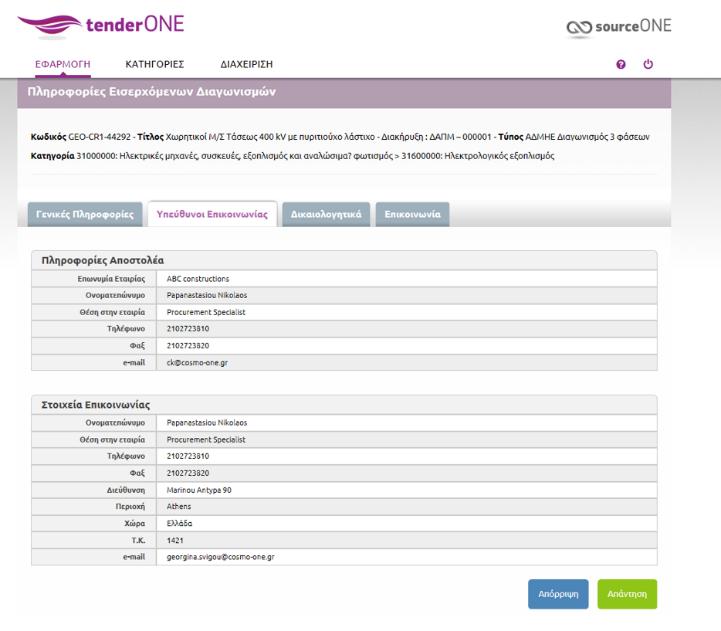721x631 pixels.
Task: Click the green Απάντηση button
Action: pos(627,594)
